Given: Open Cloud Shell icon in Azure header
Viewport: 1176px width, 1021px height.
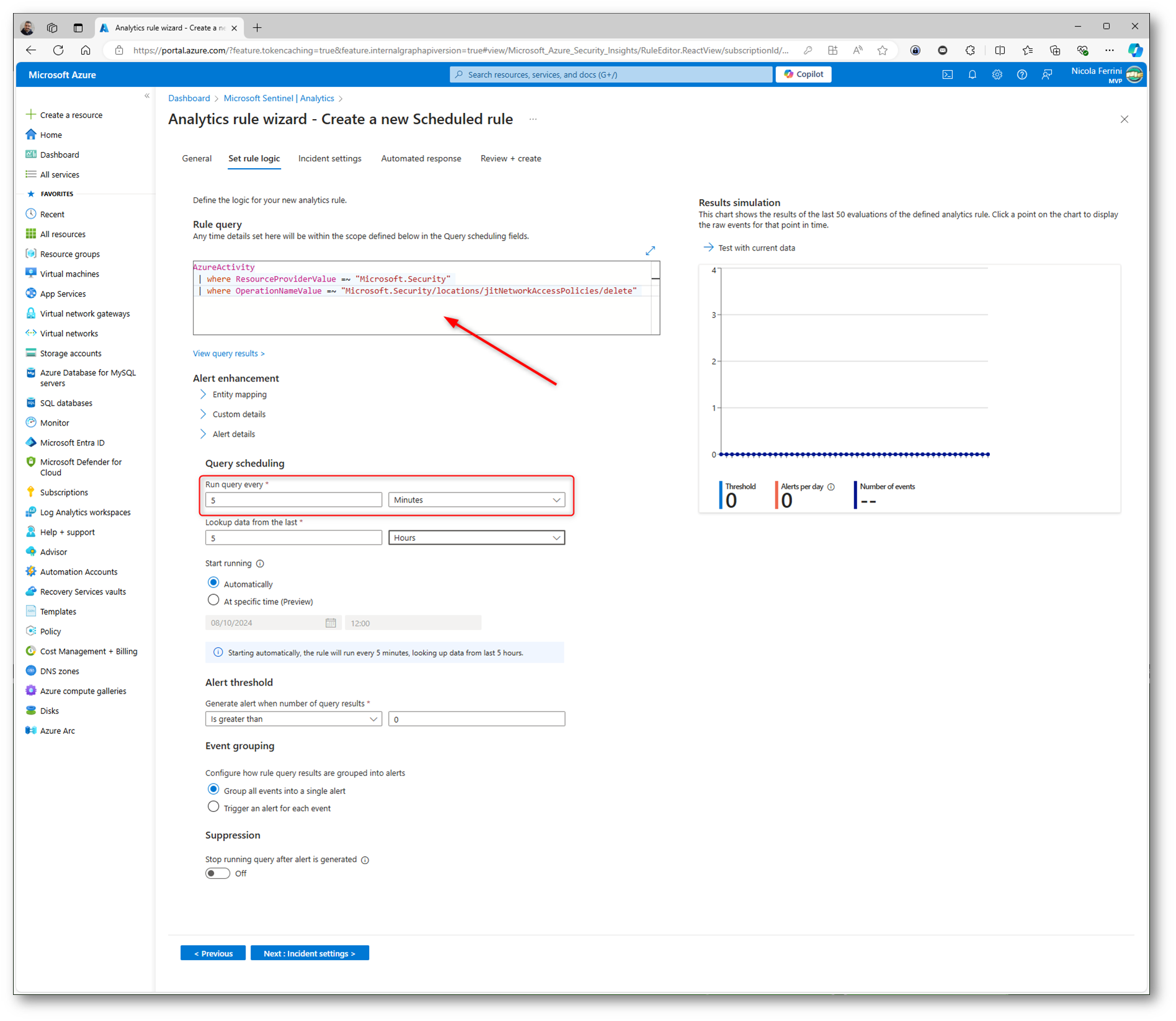Looking at the screenshot, I should click(x=947, y=74).
